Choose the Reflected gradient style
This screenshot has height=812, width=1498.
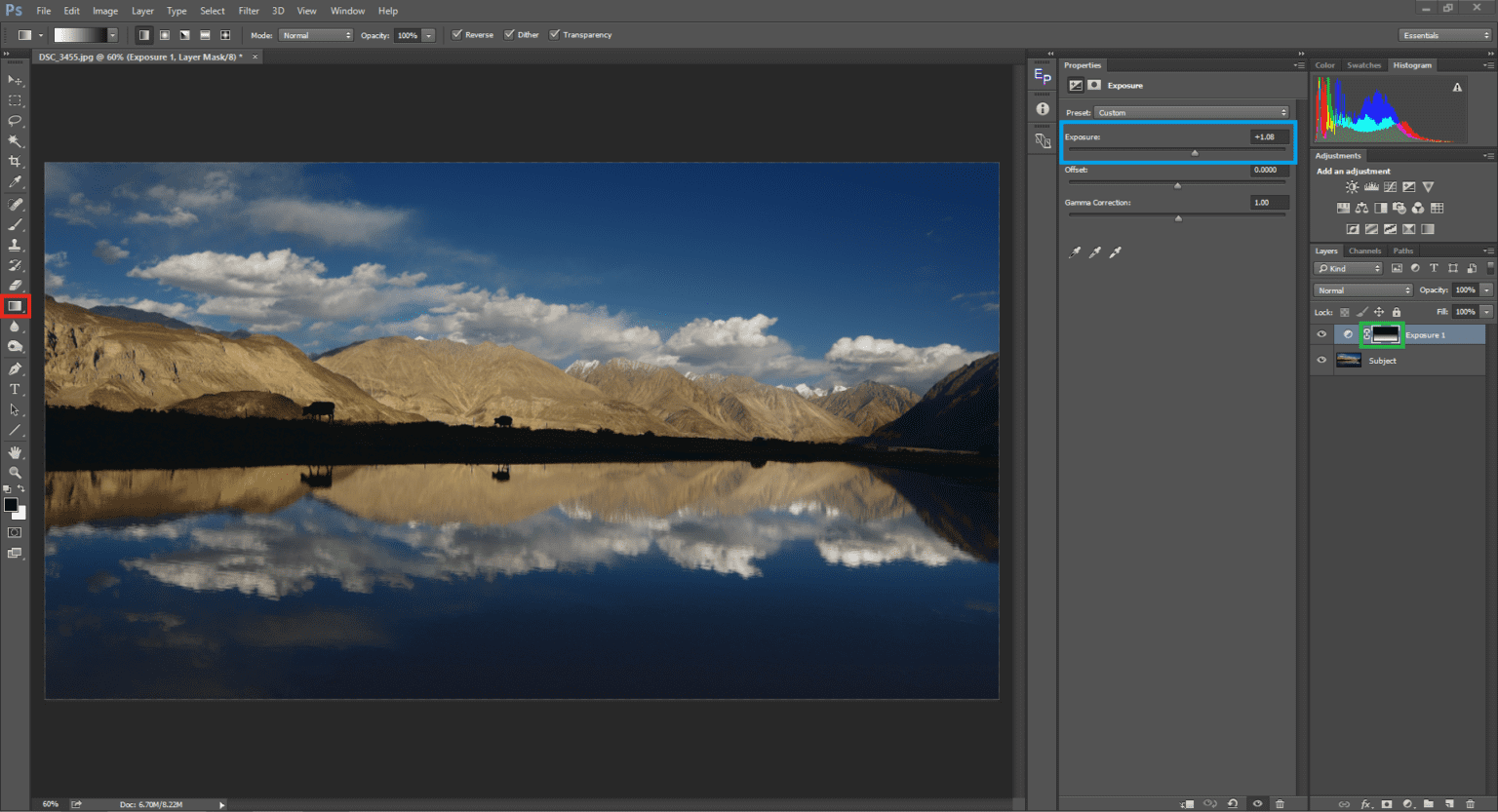click(x=205, y=35)
